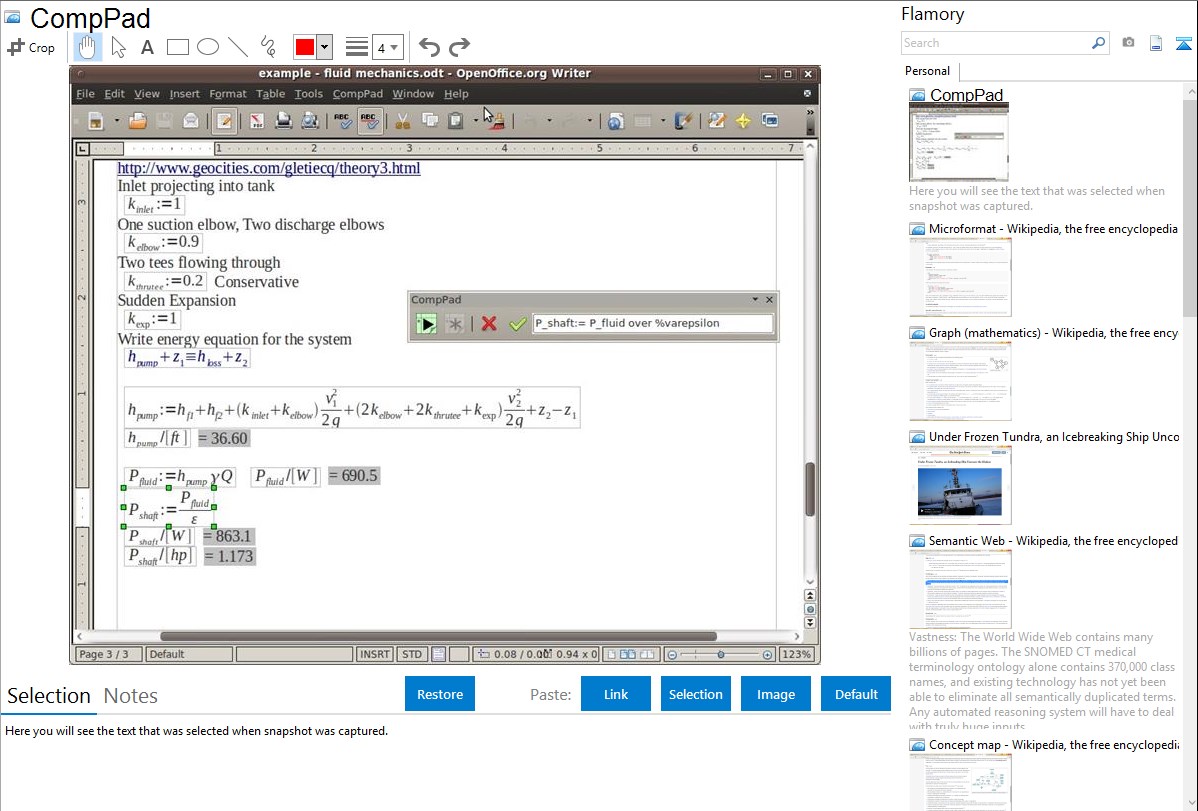
Task: Click the search magnifier icon
Action: pyautogui.click(x=1098, y=43)
